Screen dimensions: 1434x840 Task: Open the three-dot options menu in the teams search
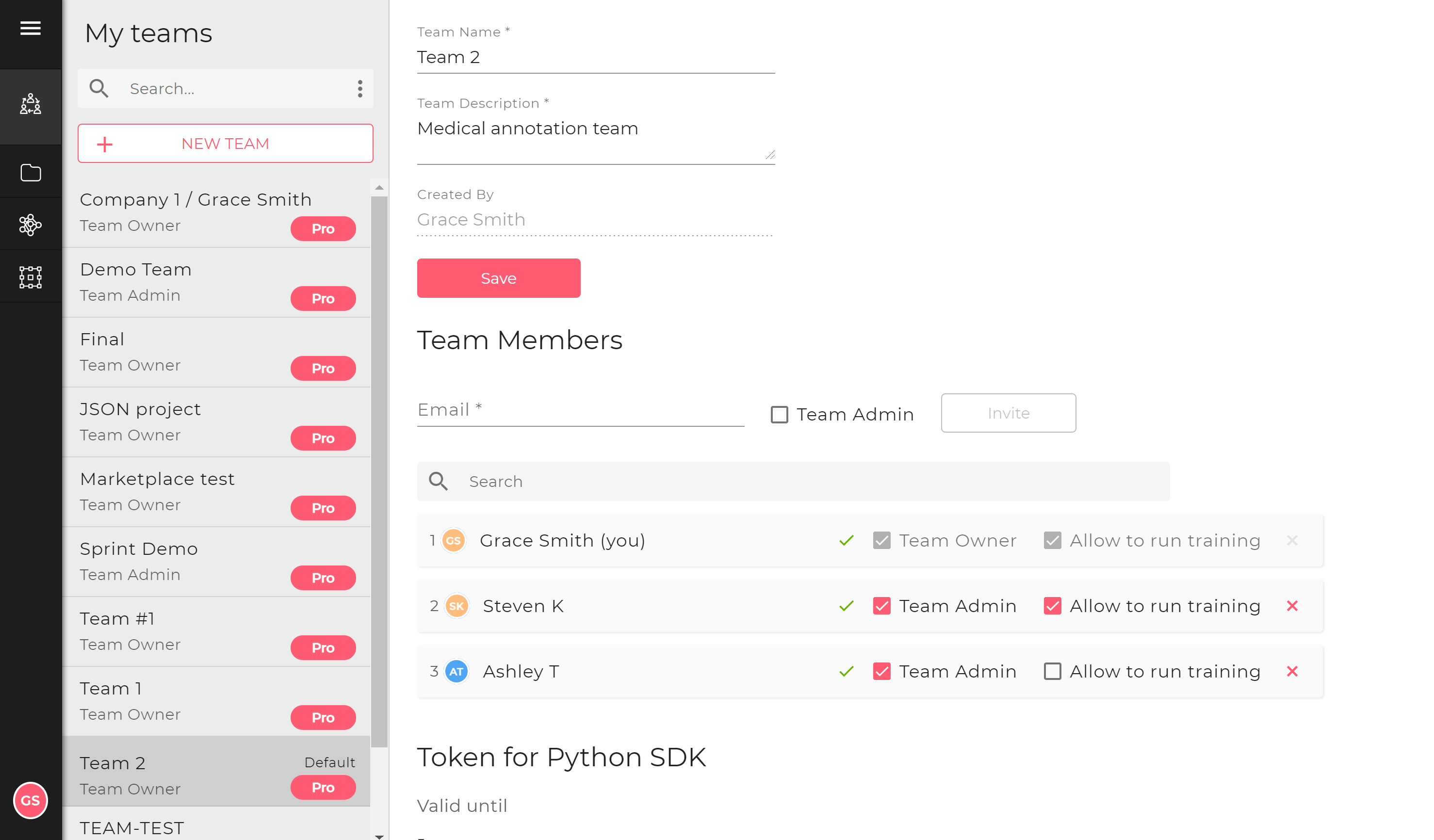pyautogui.click(x=360, y=89)
